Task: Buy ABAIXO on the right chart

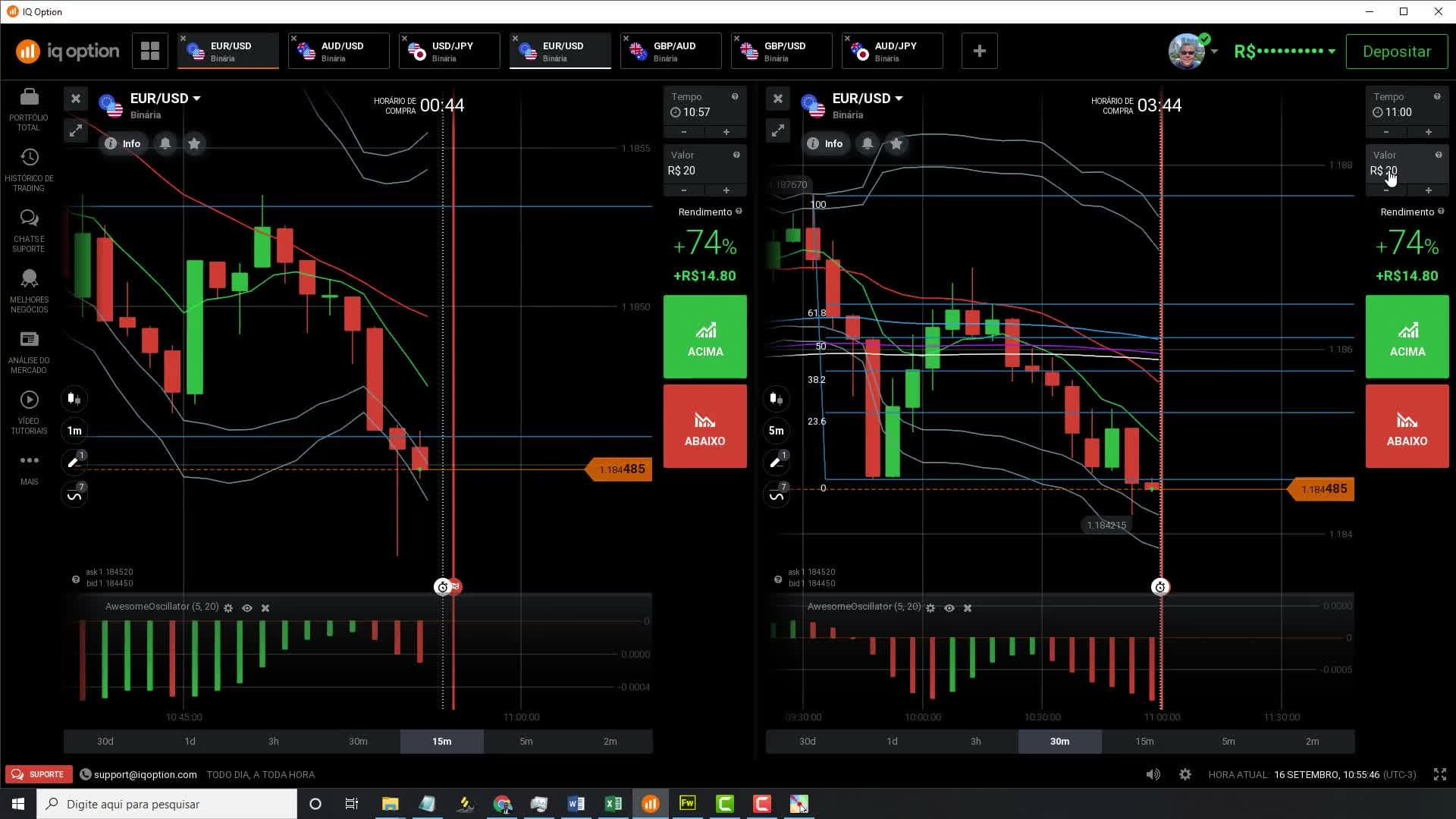Action: [1407, 426]
